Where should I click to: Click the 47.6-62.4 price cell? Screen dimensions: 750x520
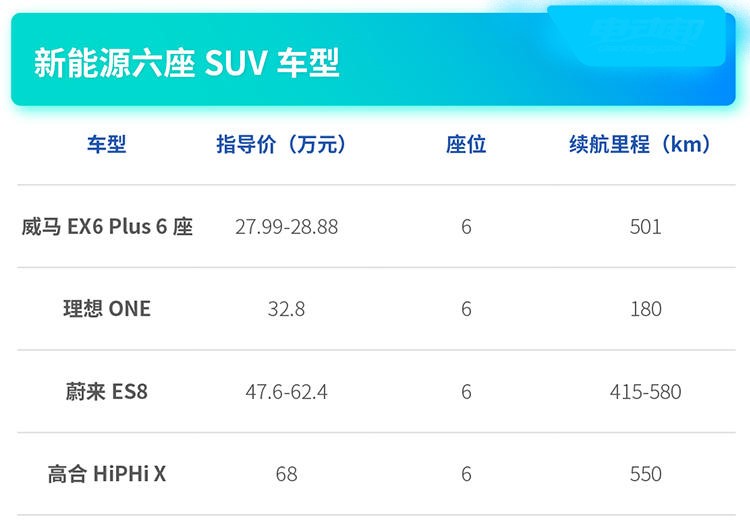pos(286,392)
